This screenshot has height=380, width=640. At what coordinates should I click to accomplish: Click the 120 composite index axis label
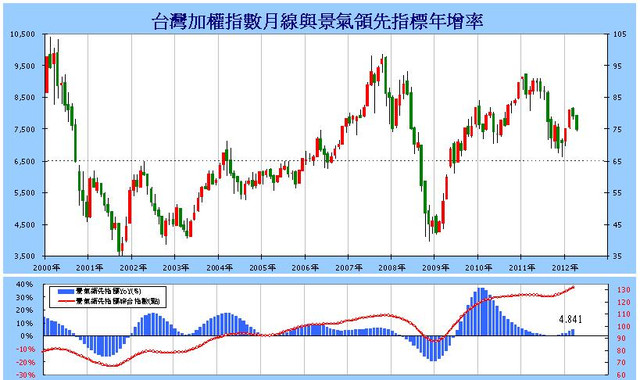click(624, 302)
